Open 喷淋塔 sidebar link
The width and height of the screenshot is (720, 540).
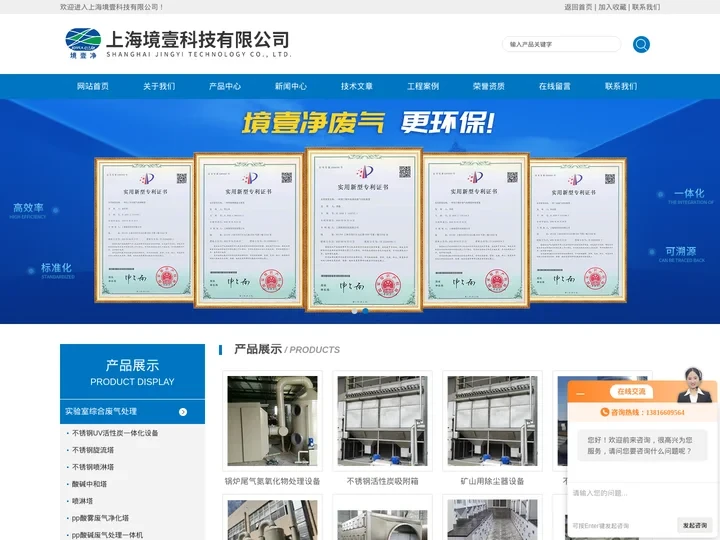click(83, 501)
